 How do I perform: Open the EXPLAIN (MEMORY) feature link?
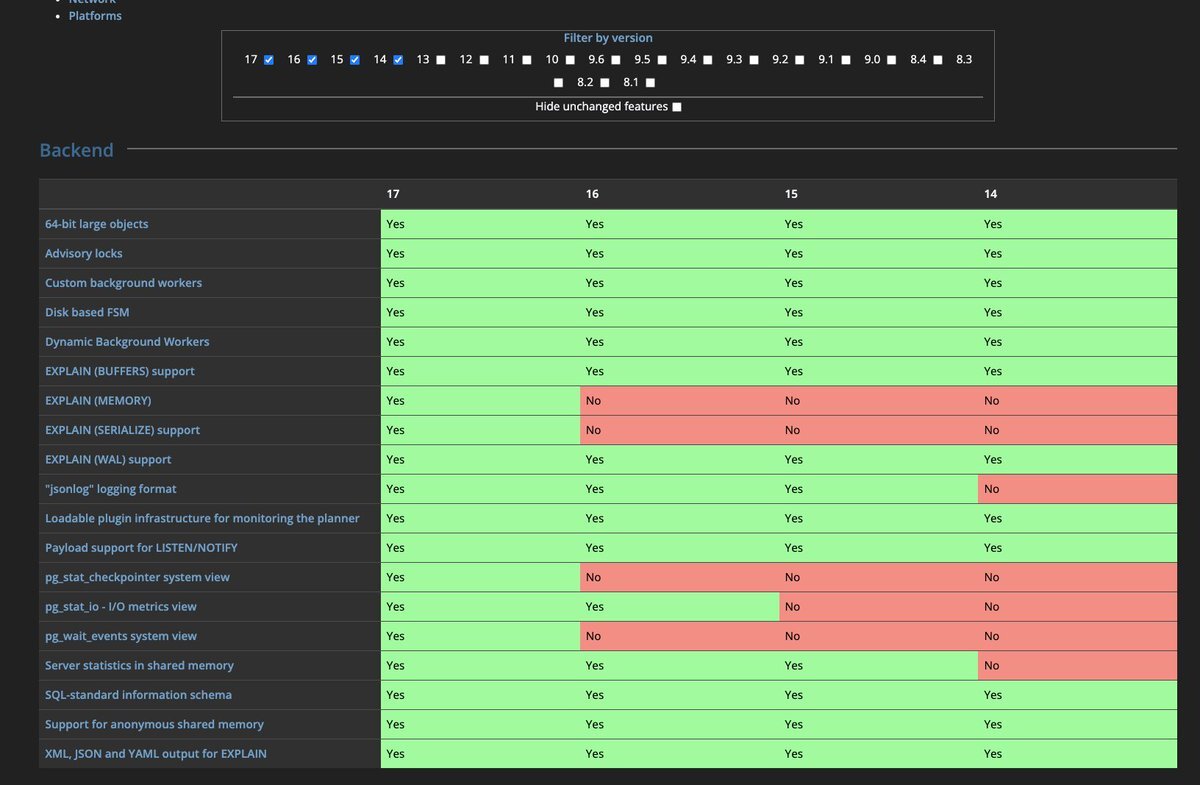pyautogui.click(x=98, y=401)
